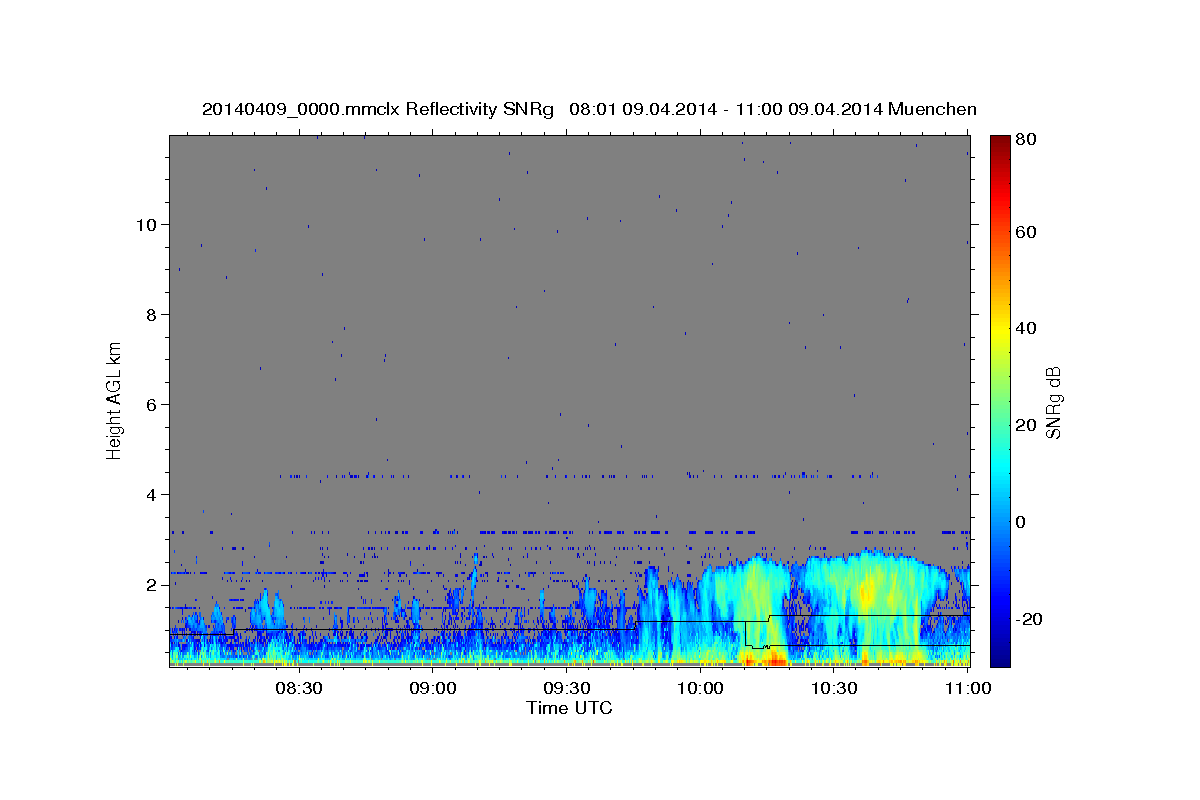The width and height of the screenshot is (1200, 800).
Task: Click the plot title '20140409_0000.mmclx Reflectivity SNRg'
Action: 377,109
